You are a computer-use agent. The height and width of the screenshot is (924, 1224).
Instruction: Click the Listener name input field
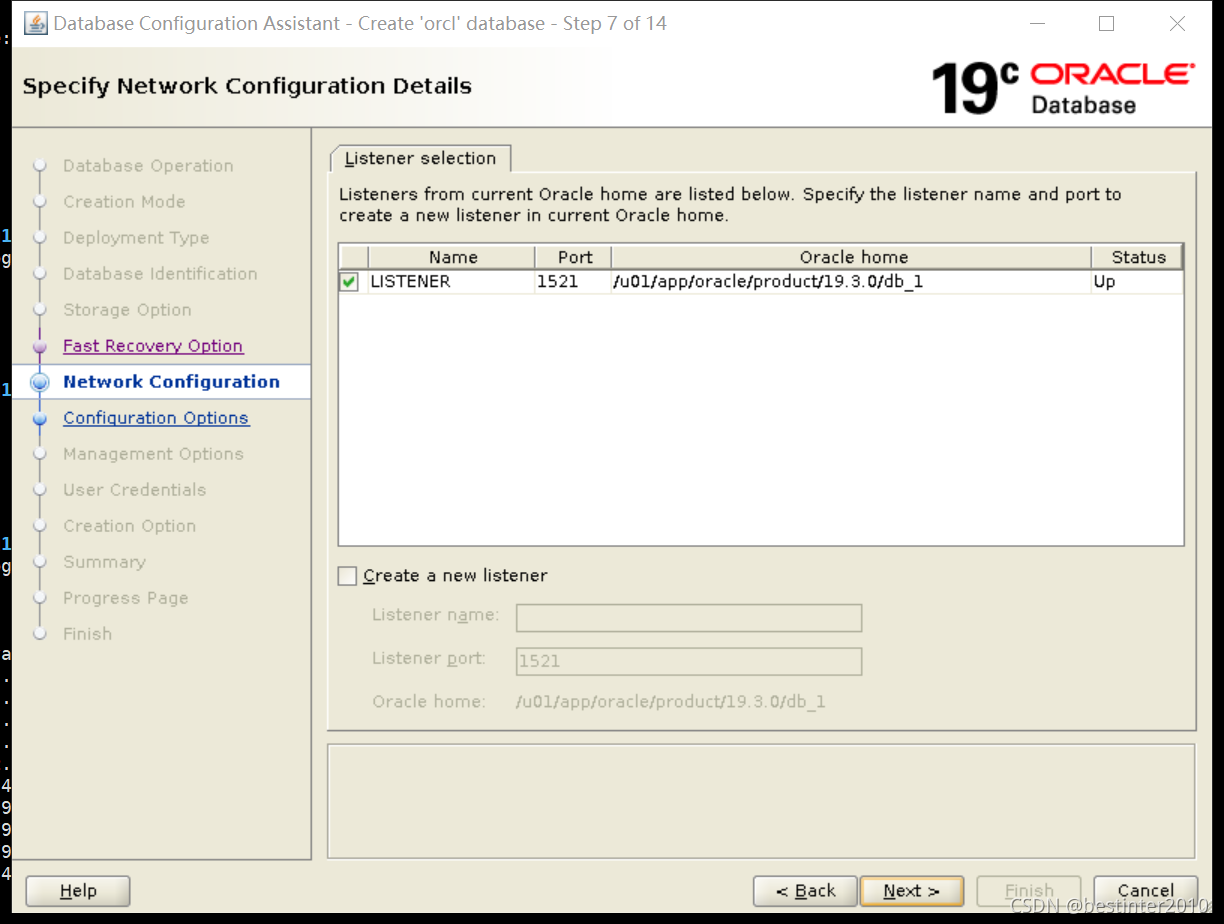[689, 618]
